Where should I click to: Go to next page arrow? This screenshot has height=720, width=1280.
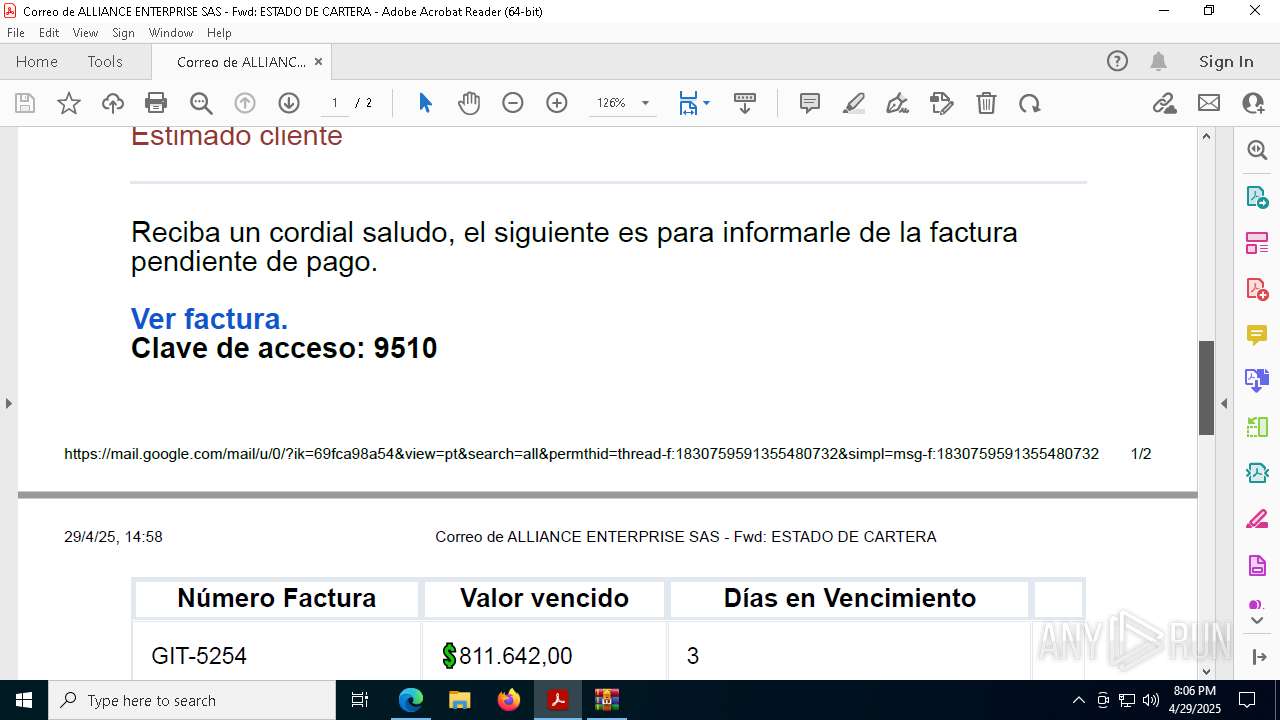(x=289, y=103)
